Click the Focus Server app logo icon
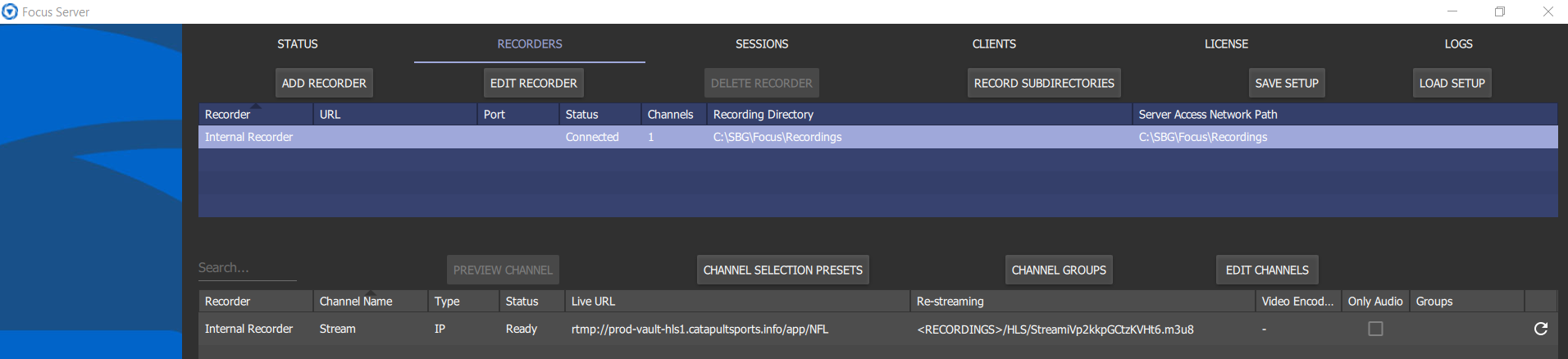This screenshot has width=1568, height=359. point(10,11)
